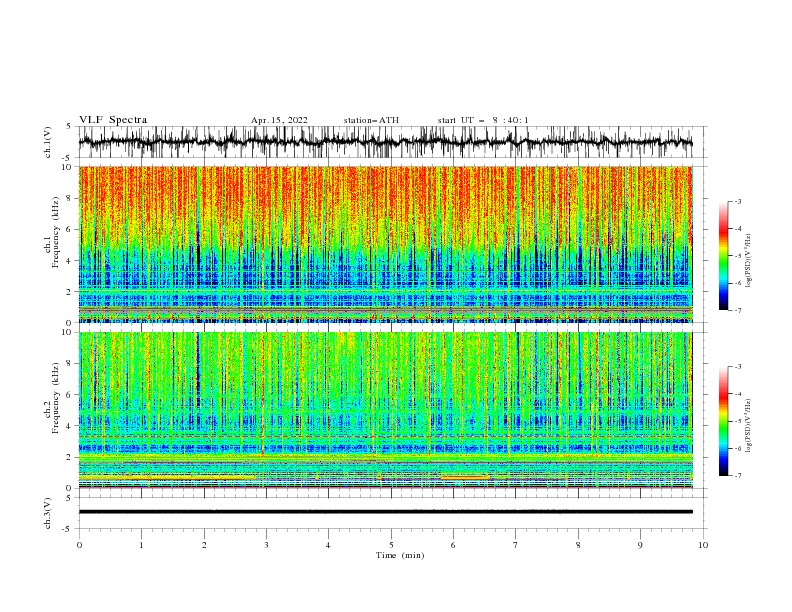Screen dimensions: 792x612
Task: Select ch.1 "Frequency (kHz)" axis label
Action: [55, 232]
